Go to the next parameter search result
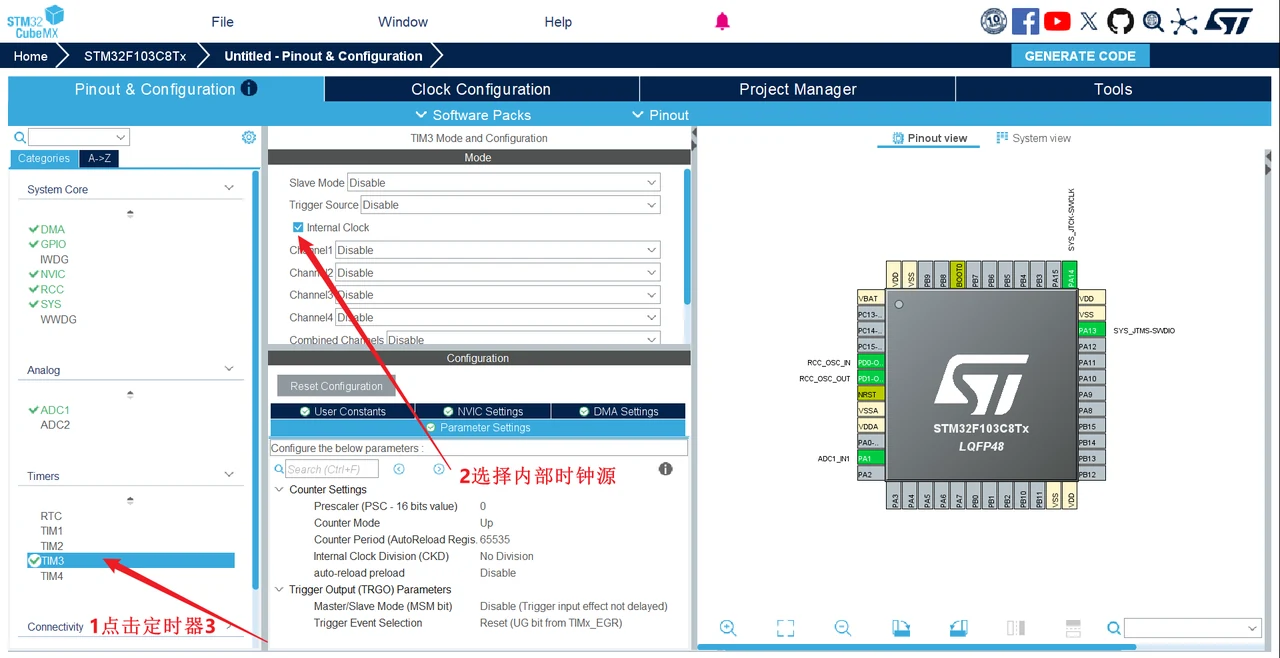 click(x=439, y=469)
